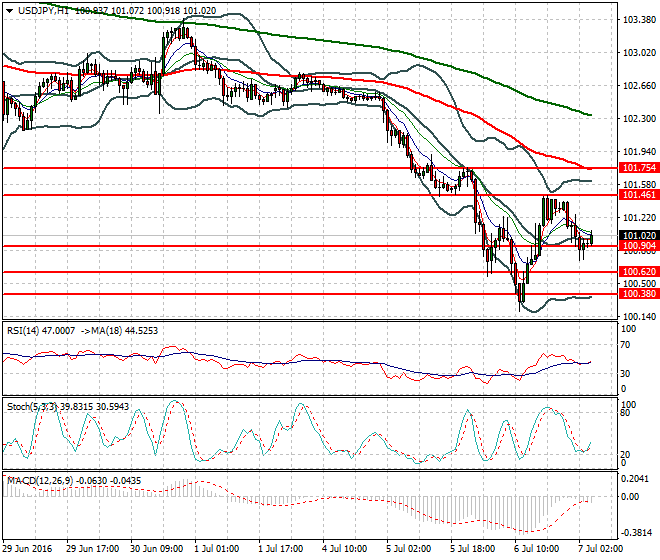Select the MACD scale value 0.2041

click(635, 479)
